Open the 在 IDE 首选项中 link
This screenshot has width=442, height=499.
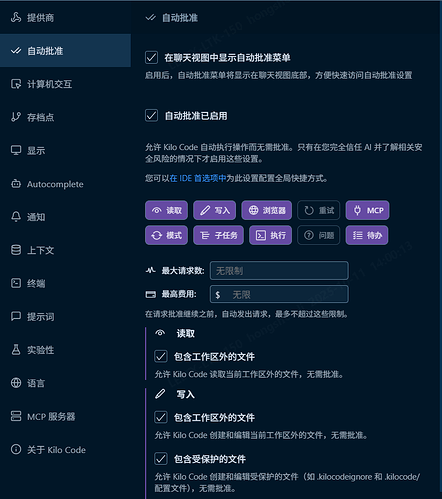(x=198, y=178)
